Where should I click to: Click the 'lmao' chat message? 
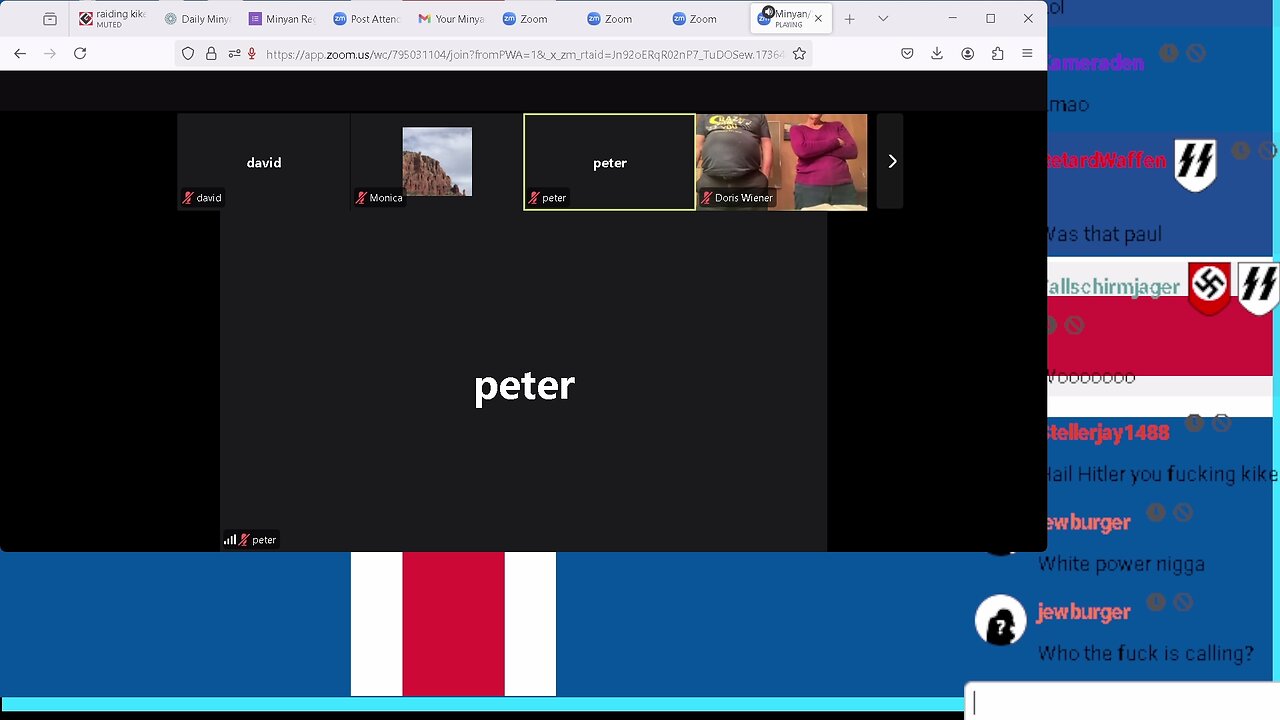[x=1068, y=104]
